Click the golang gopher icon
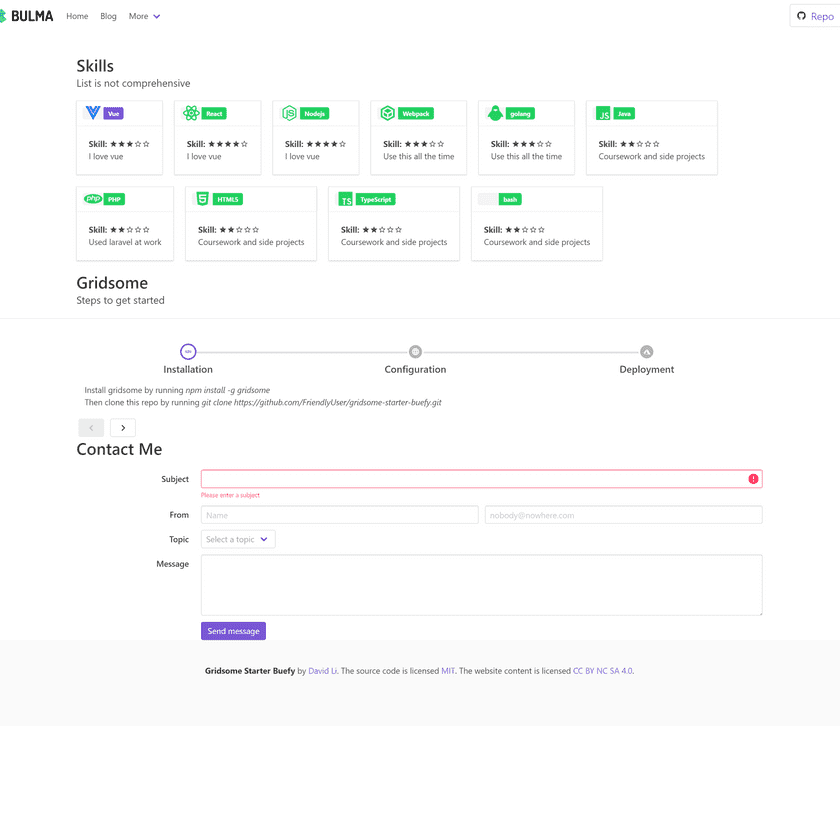The width and height of the screenshot is (840, 840). [495, 113]
